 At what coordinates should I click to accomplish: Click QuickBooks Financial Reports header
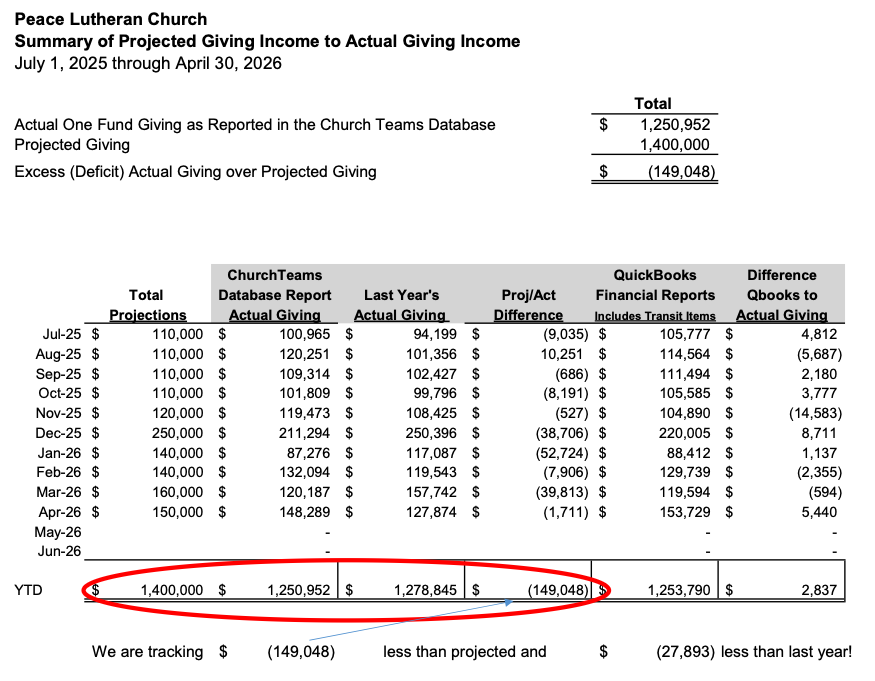click(655, 295)
